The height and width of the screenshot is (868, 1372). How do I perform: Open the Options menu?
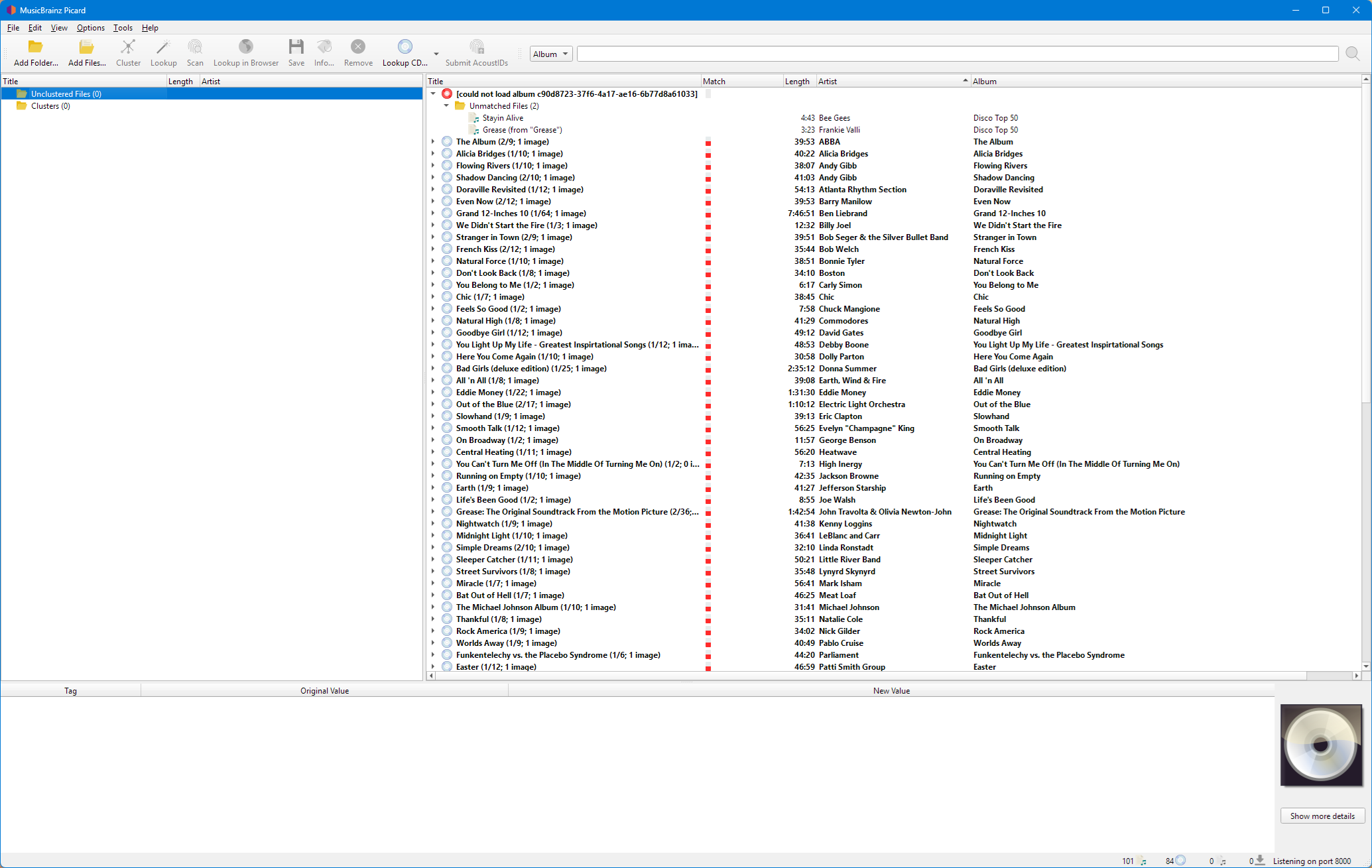[90, 28]
